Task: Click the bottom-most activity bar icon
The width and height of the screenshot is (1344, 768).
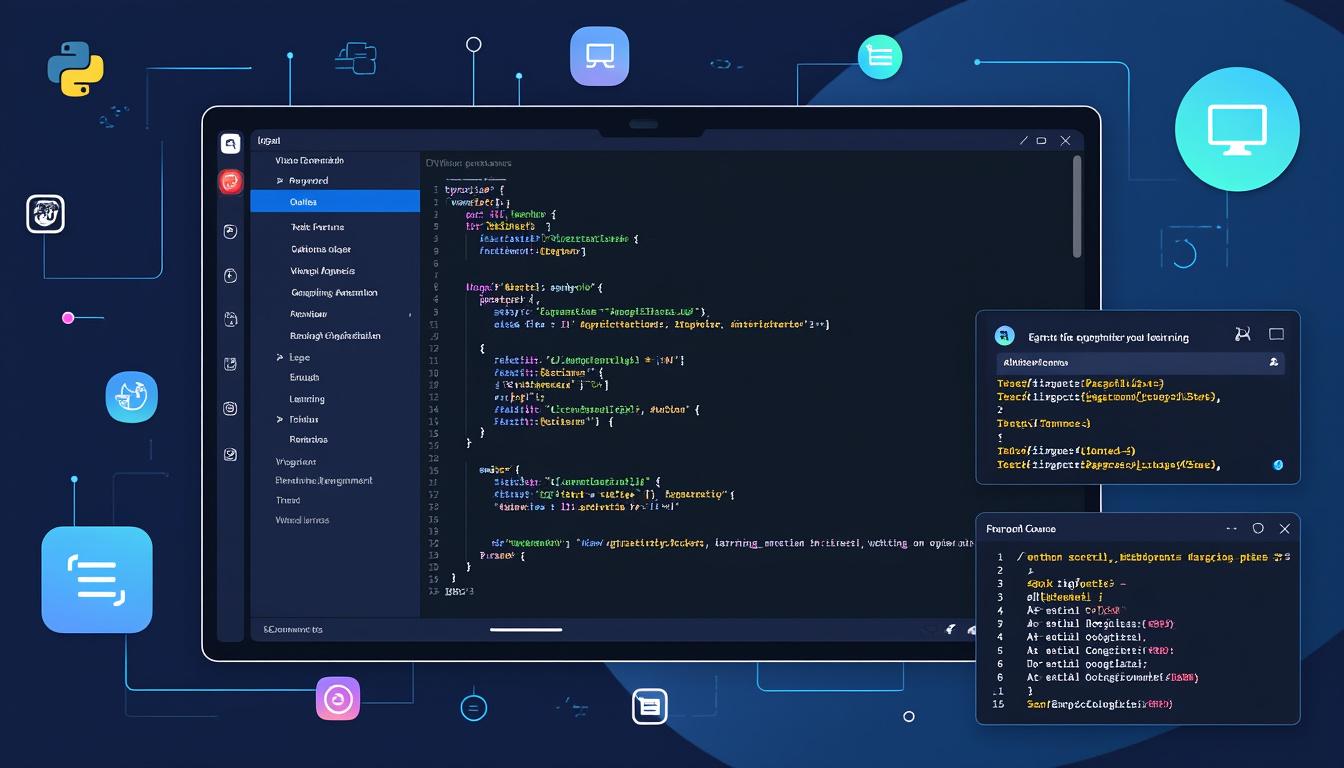Action: click(230, 454)
